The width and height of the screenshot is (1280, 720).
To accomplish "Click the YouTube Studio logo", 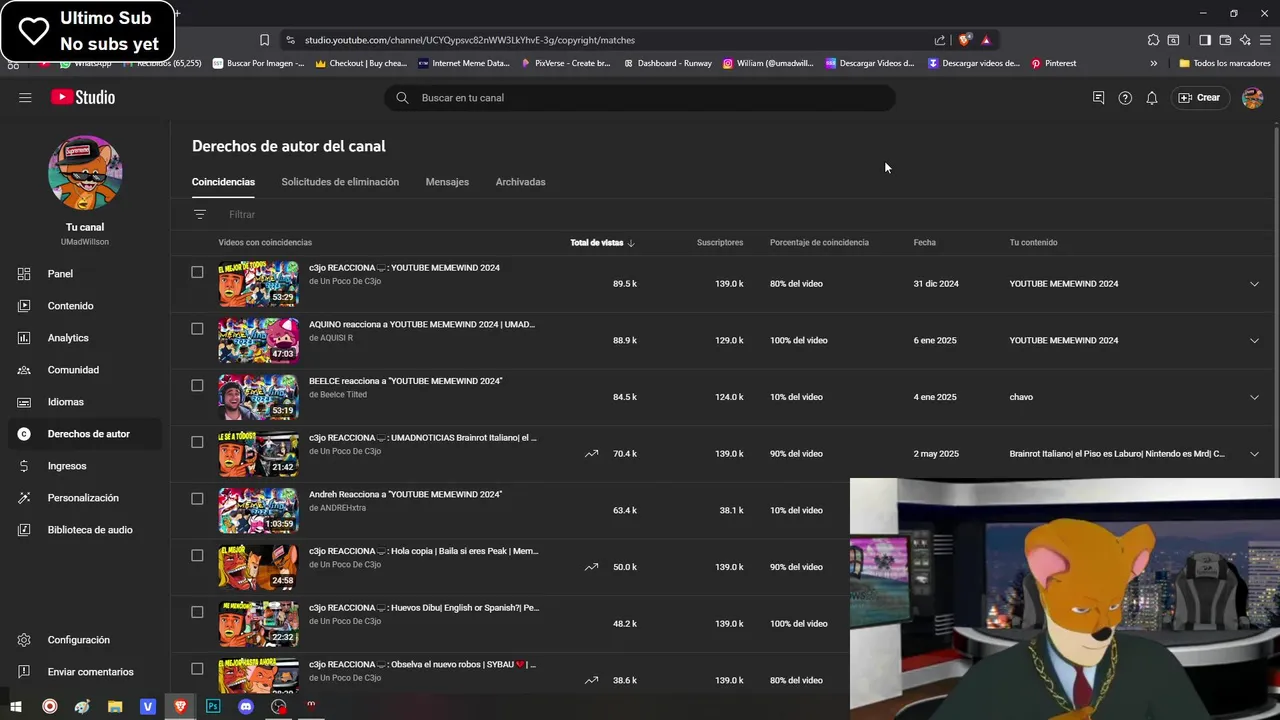I will 83,97.
